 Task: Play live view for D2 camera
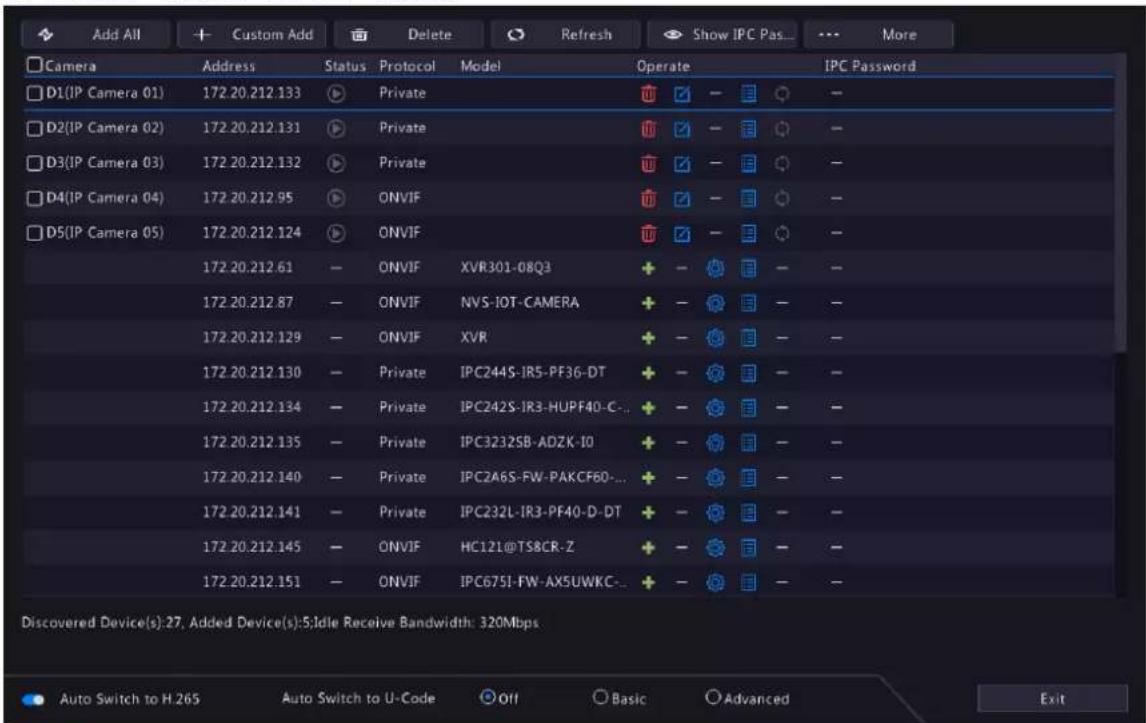click(336, 129)
